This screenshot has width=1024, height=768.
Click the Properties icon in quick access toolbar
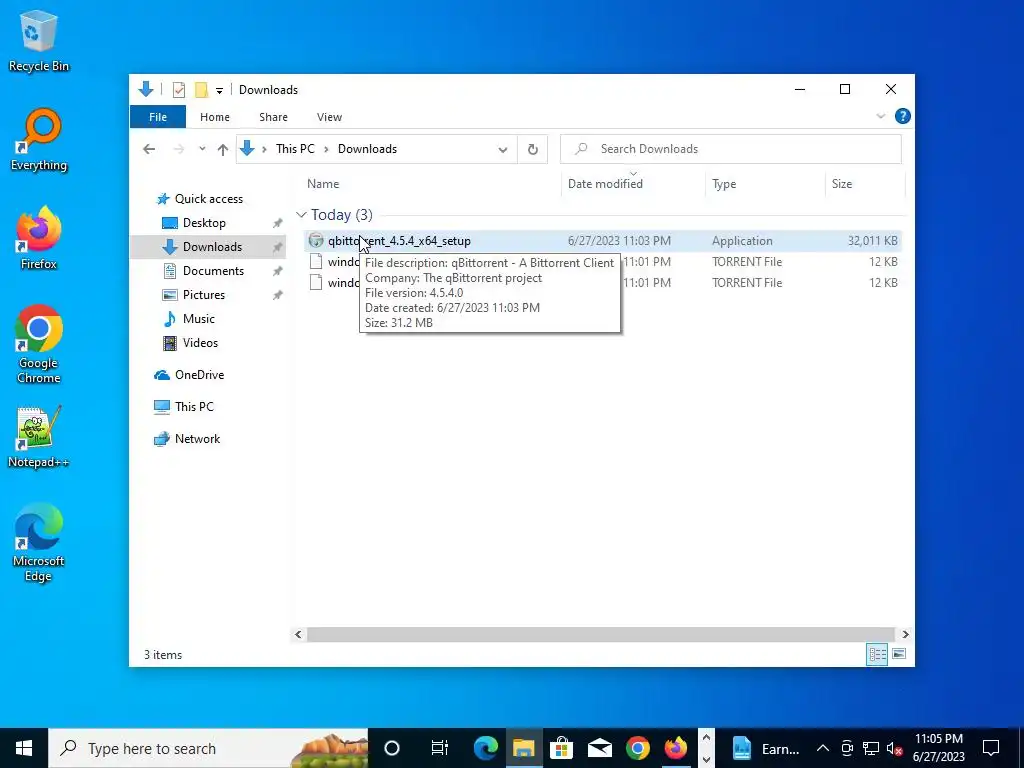click(178, 89)
